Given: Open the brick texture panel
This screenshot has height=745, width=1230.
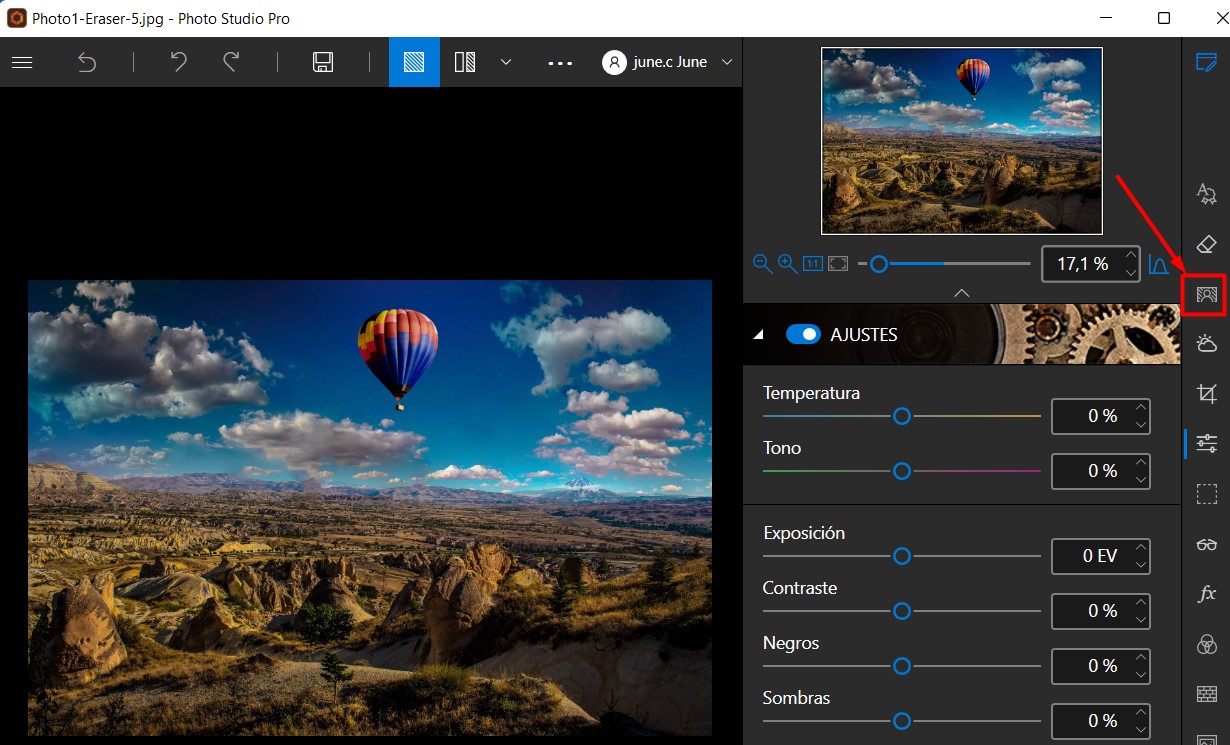Looking at the screenshot, I should [1206, 694].
